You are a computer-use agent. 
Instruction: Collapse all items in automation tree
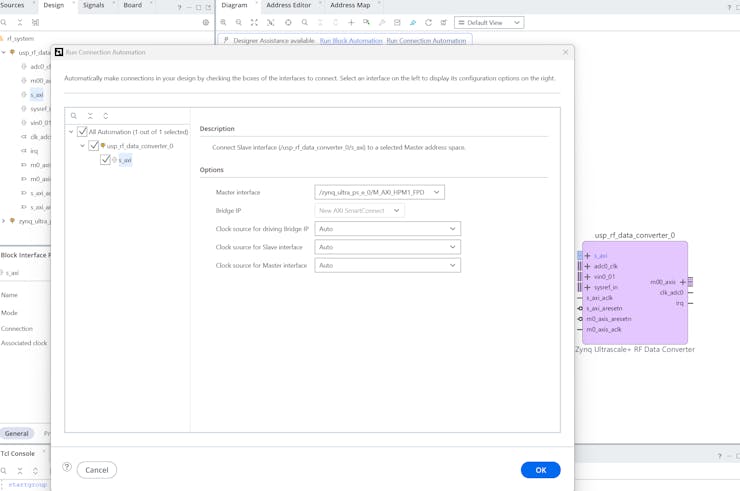[x=90, y=116]
